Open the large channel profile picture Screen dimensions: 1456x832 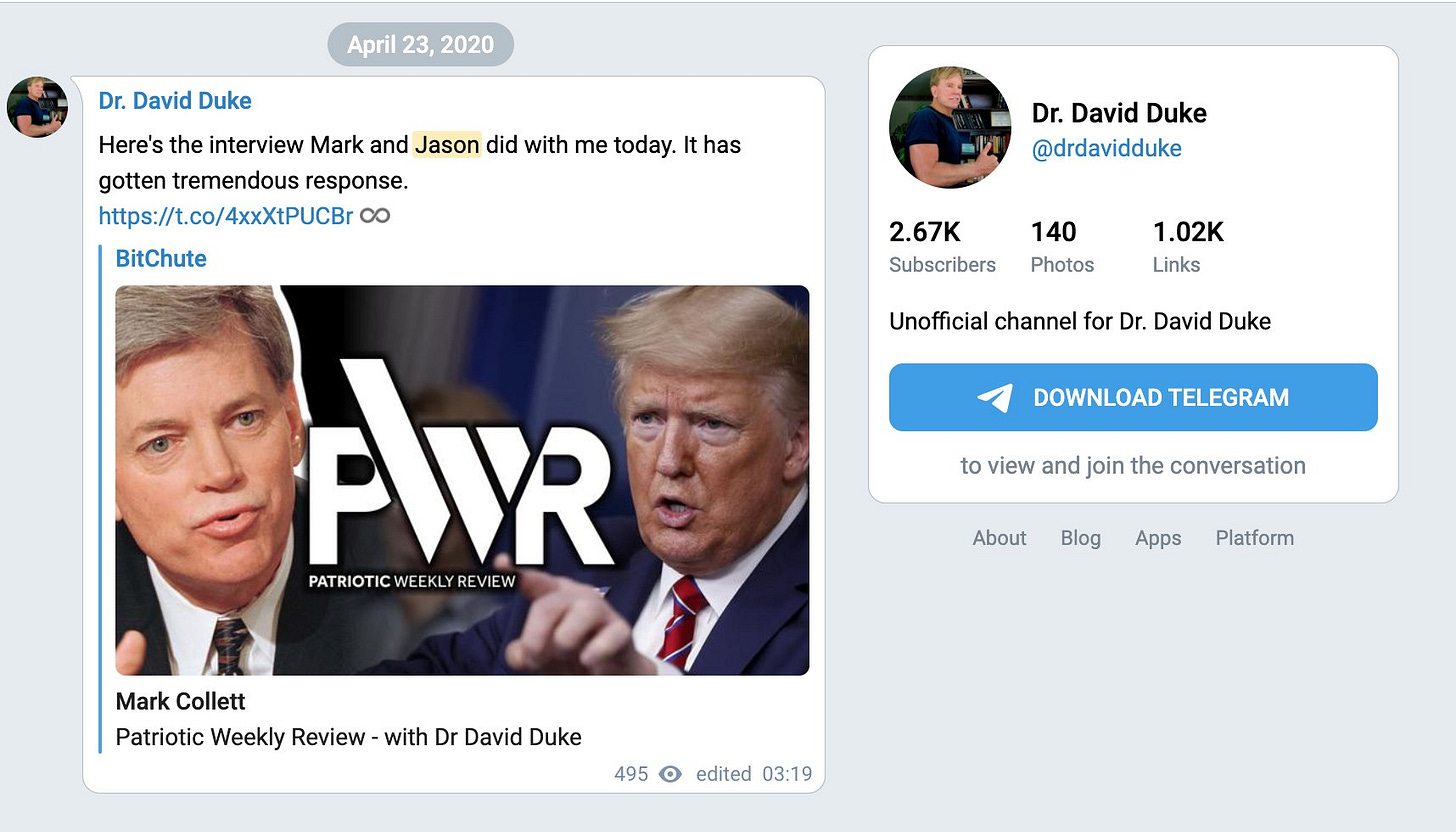point(950,127)
